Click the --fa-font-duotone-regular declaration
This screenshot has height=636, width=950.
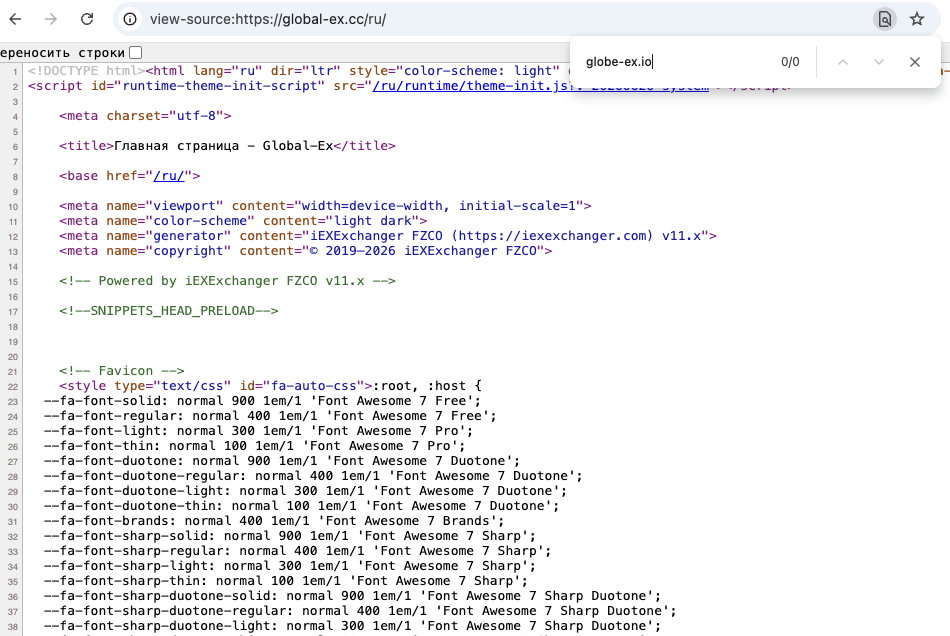pyautogui.click(x=313, y=476)
